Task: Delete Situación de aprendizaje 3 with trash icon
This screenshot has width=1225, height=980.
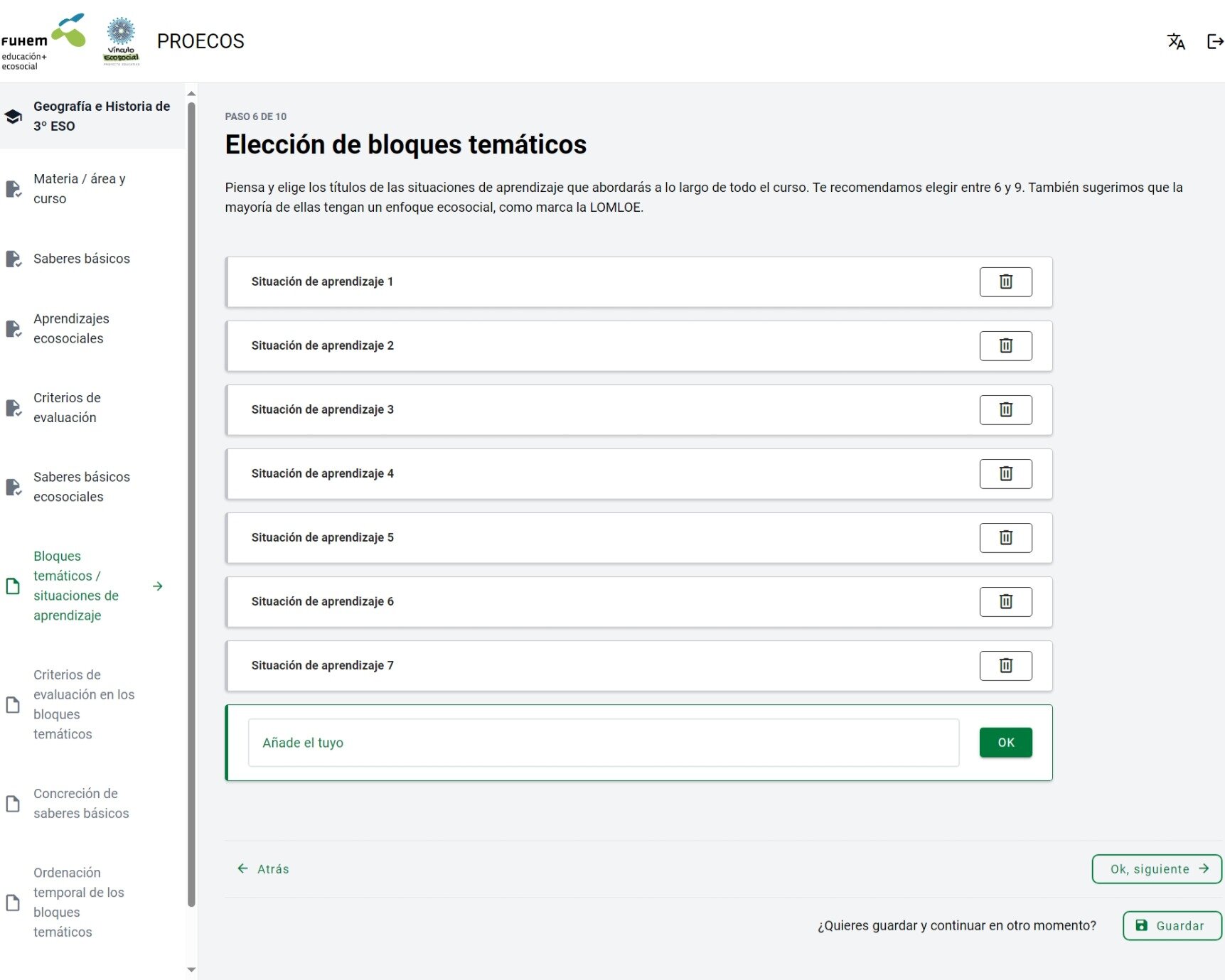Action: (x=1005, y=410)
